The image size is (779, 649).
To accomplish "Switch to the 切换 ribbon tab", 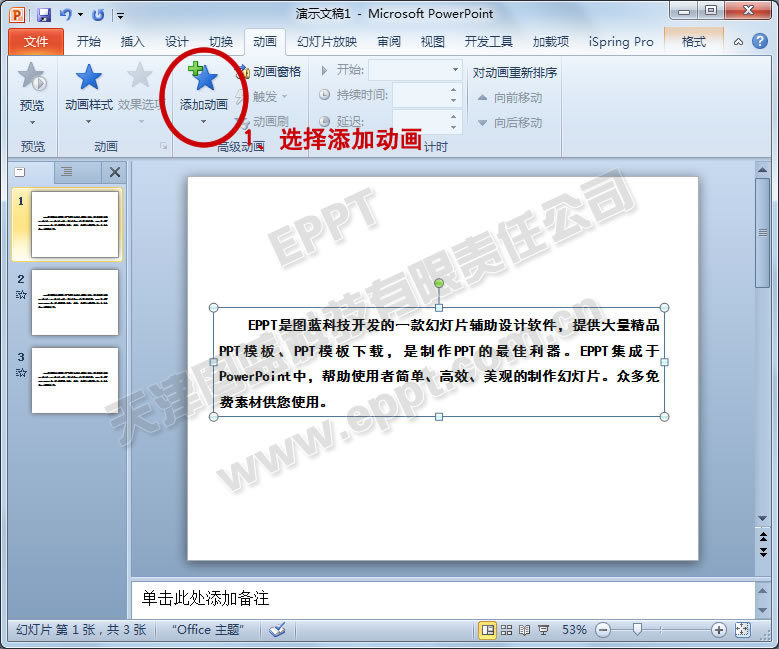I will (x=221, y=42).
